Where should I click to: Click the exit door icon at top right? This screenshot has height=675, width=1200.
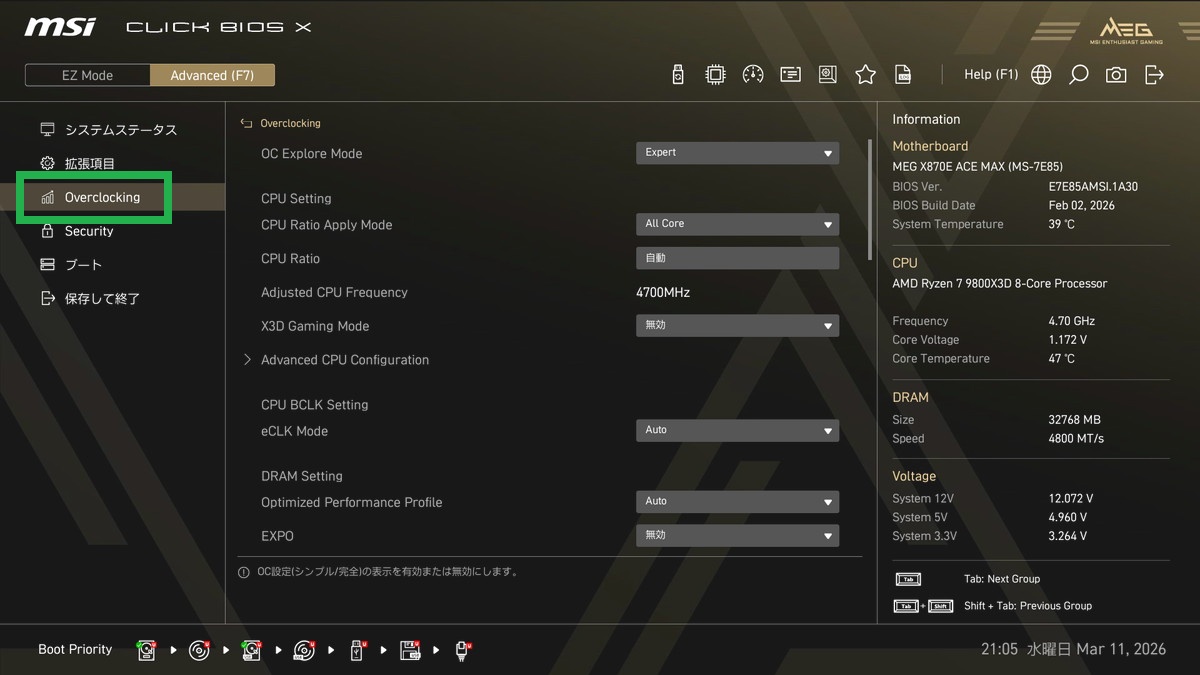[x=1154, y=75]
